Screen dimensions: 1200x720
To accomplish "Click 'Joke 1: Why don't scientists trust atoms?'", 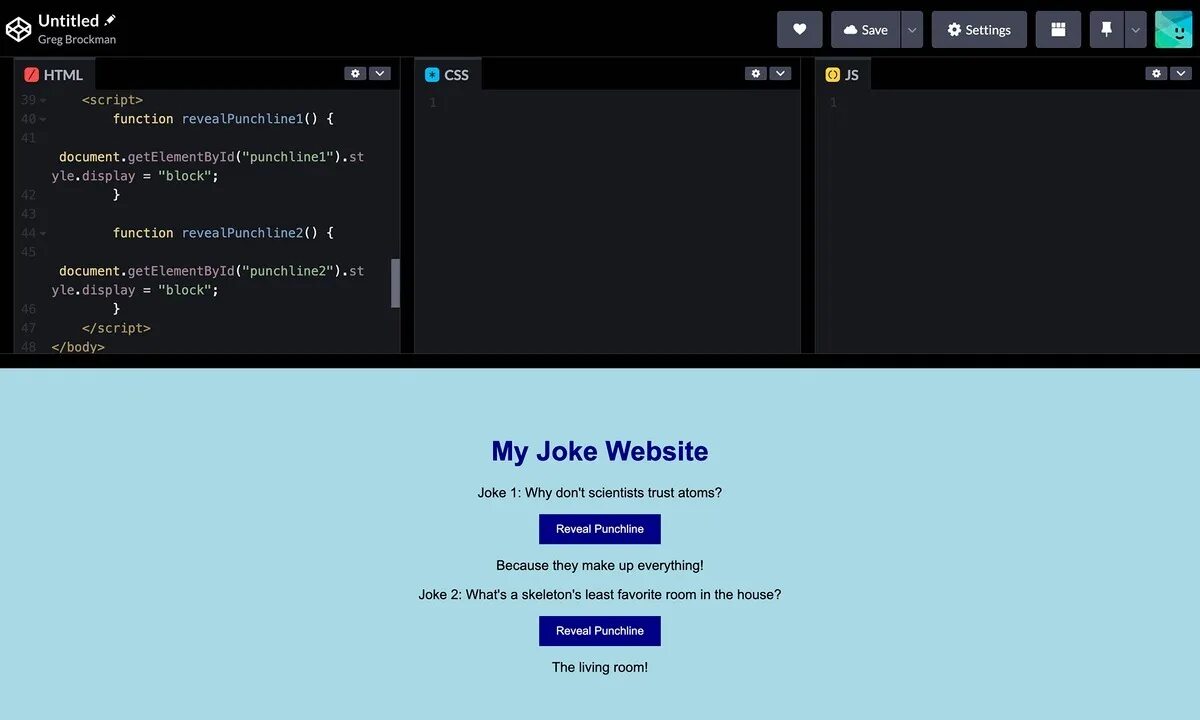I will point(600,493).
